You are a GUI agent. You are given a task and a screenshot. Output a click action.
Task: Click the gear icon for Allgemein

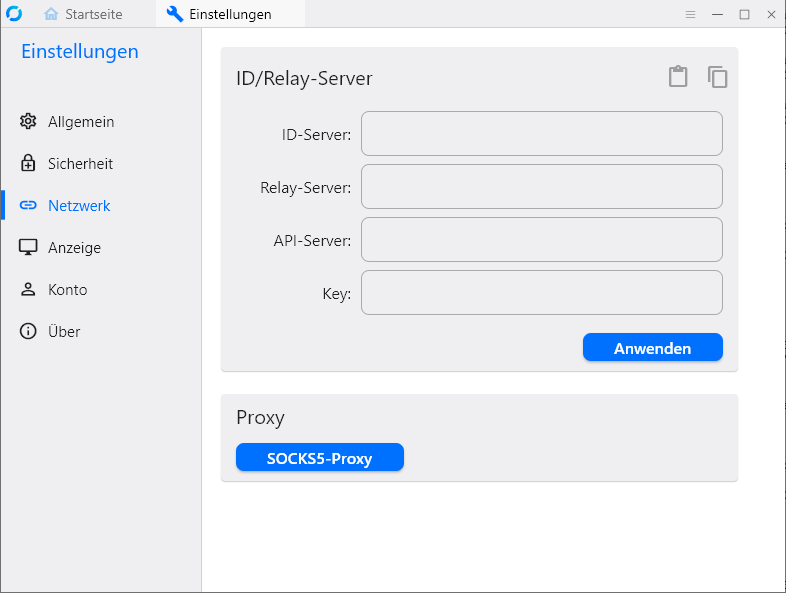[x=28, y=122]
